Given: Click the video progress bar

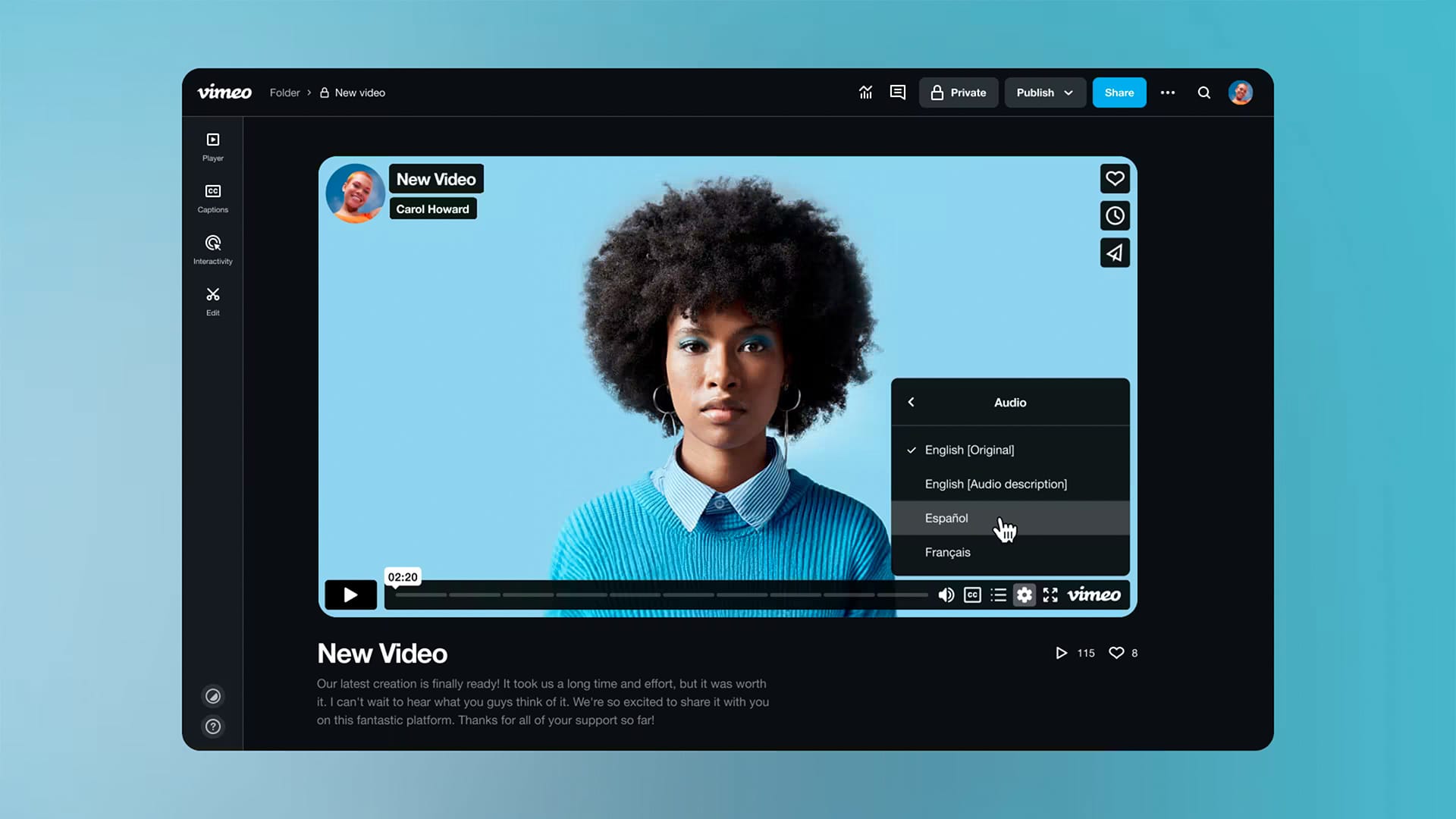Looking at the screenshot, I should click(x=660, y=595).
